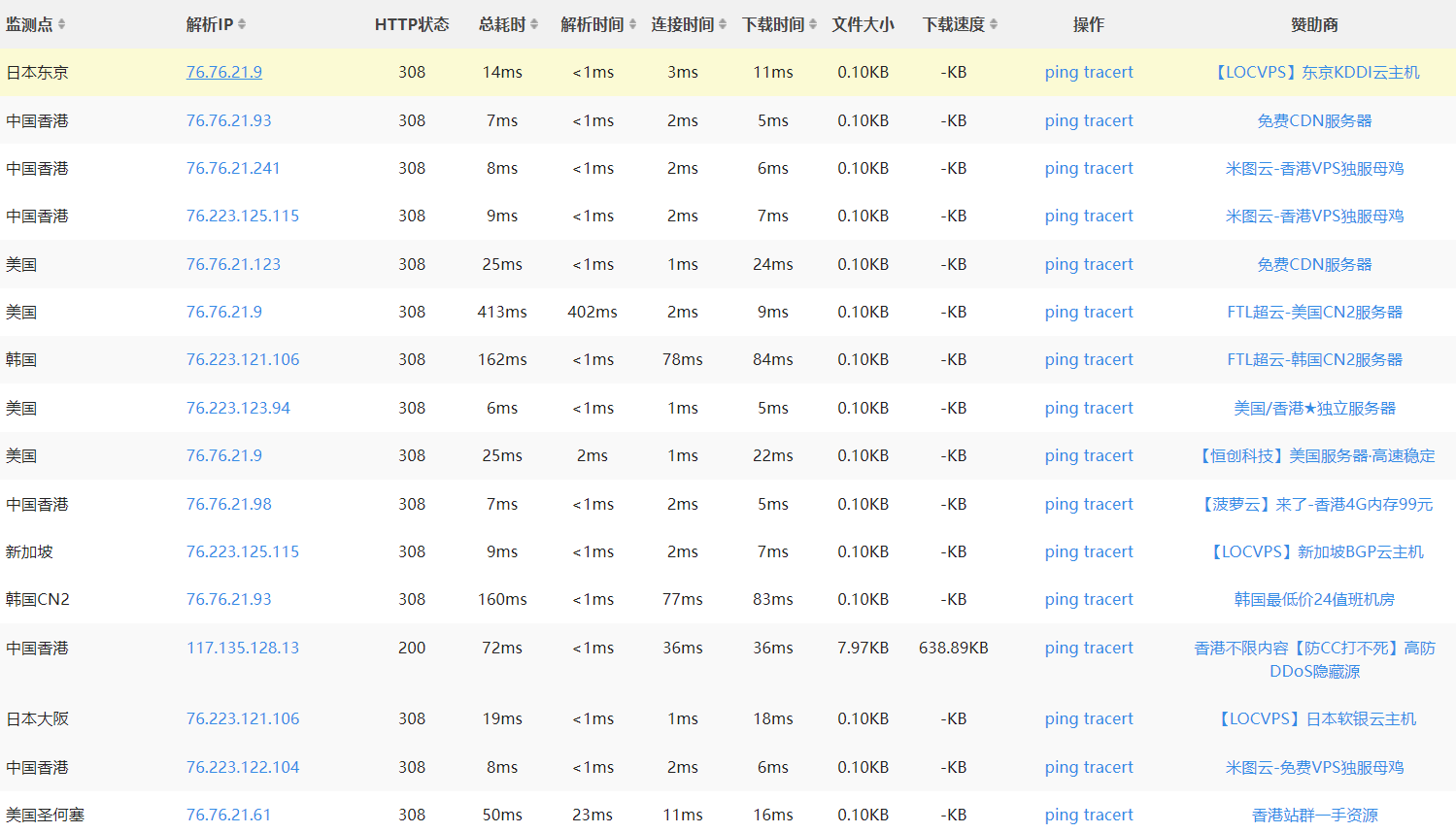Image resolution: width=1456 pixels, height=833 pixels.
Task: Select the 文件大小 column header
Action: [863, 24]
